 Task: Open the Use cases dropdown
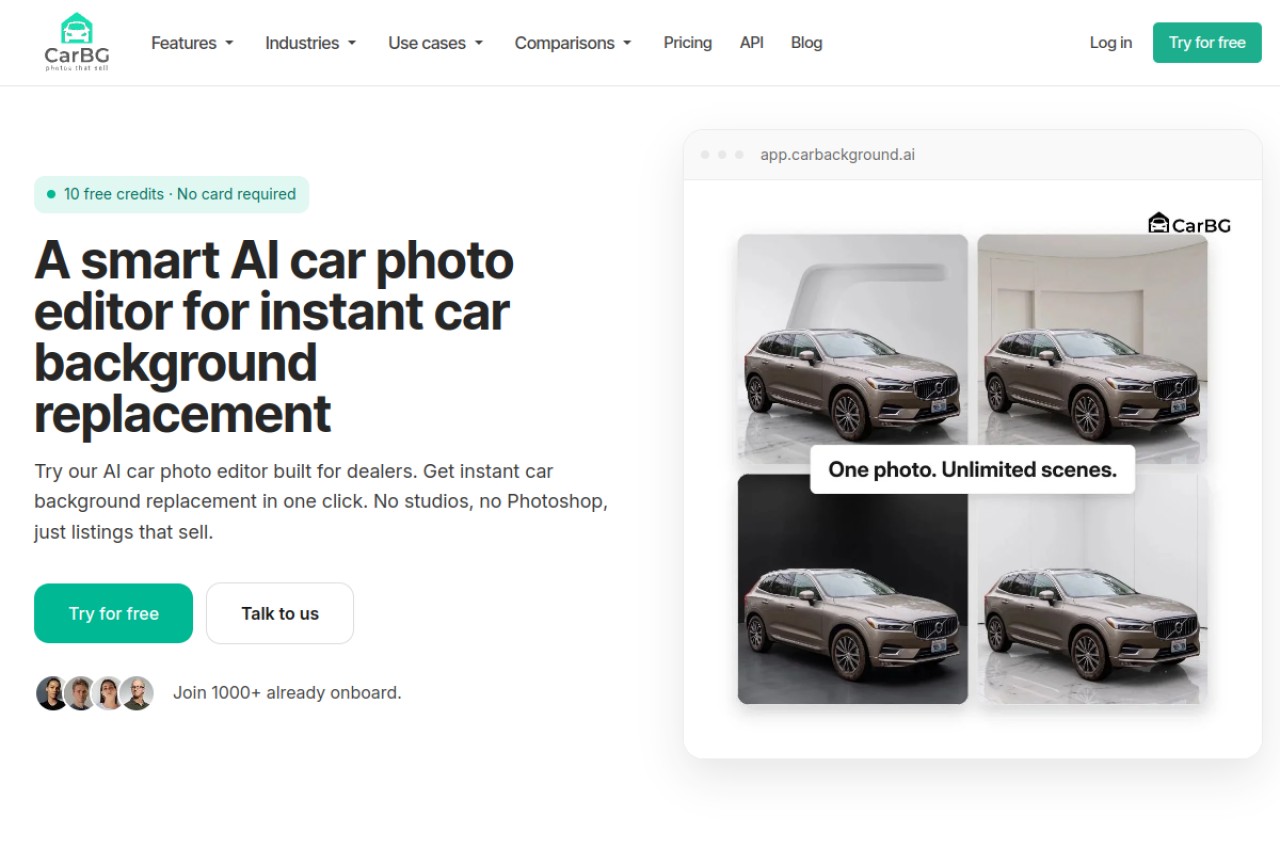[x=436, y=43]
